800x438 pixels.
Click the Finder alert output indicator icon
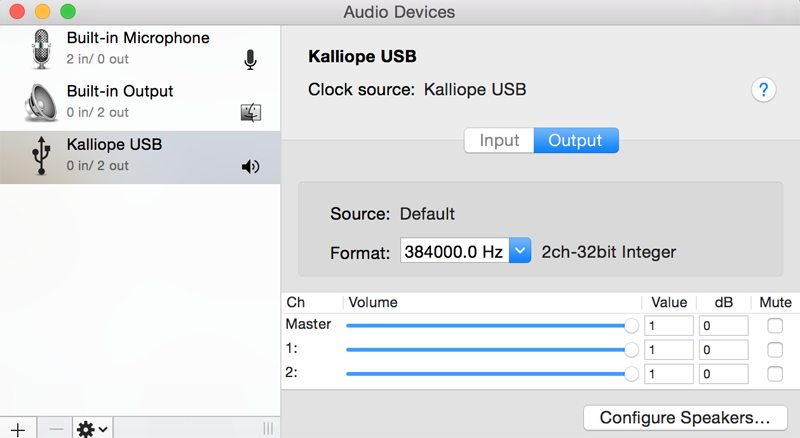251,112
